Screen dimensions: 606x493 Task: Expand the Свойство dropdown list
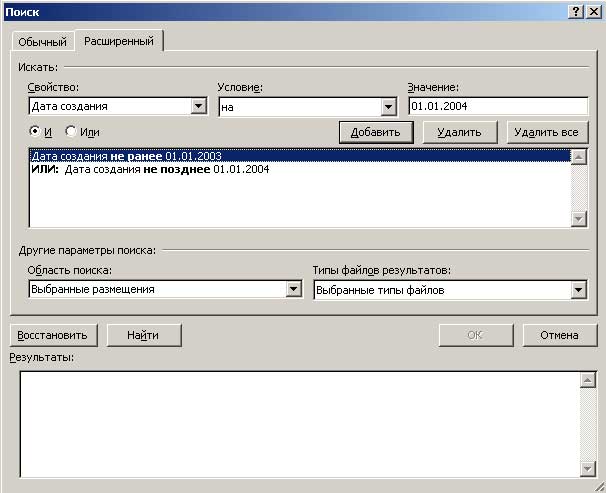pyautogui.click(x=198, y=106)
